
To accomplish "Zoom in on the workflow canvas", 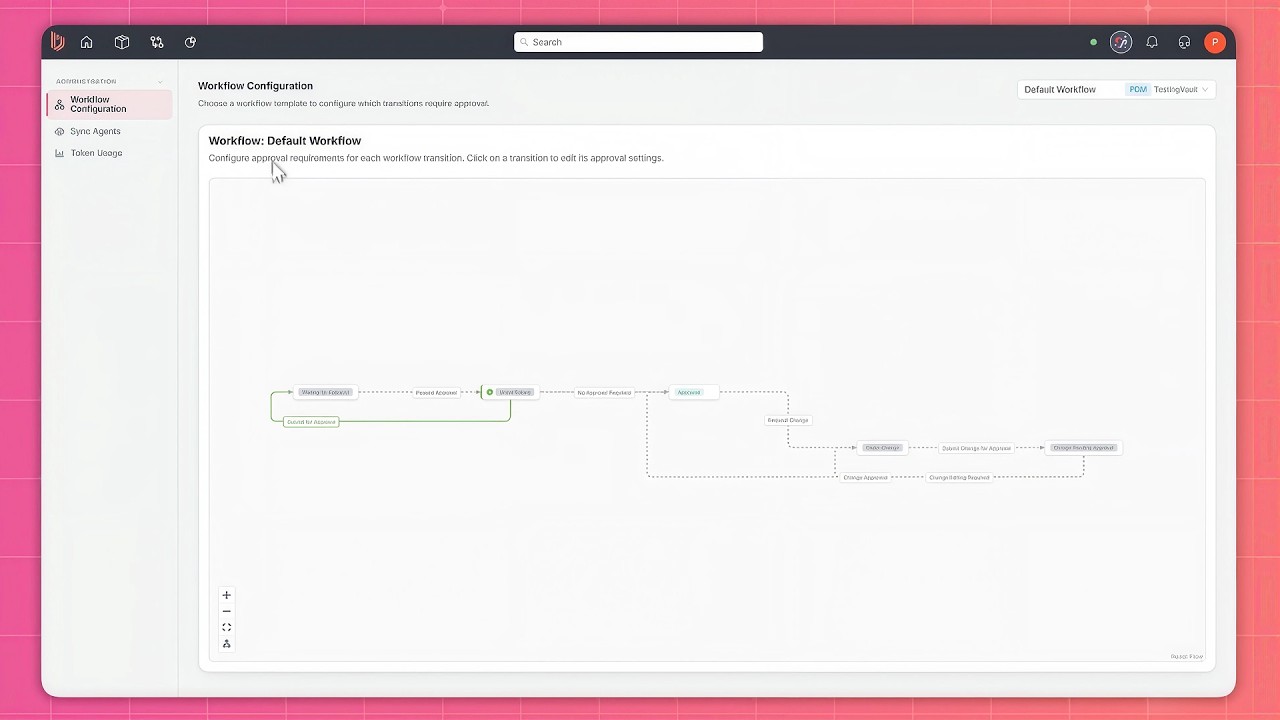I will coord(227,595).
